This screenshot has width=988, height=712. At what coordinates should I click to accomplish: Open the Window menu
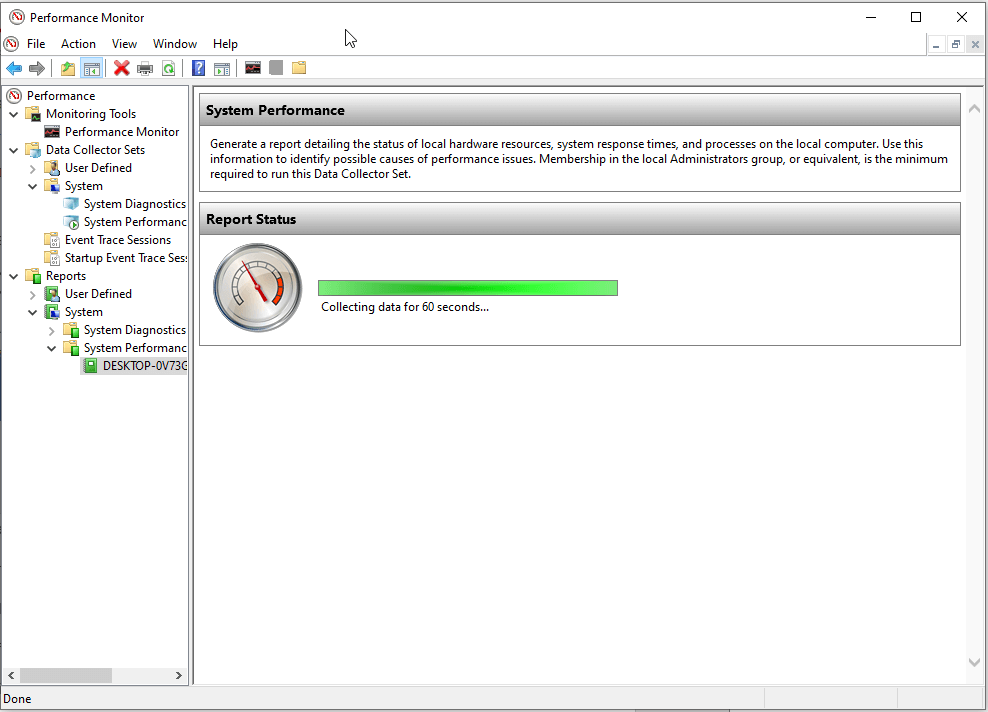pos(174,43)
